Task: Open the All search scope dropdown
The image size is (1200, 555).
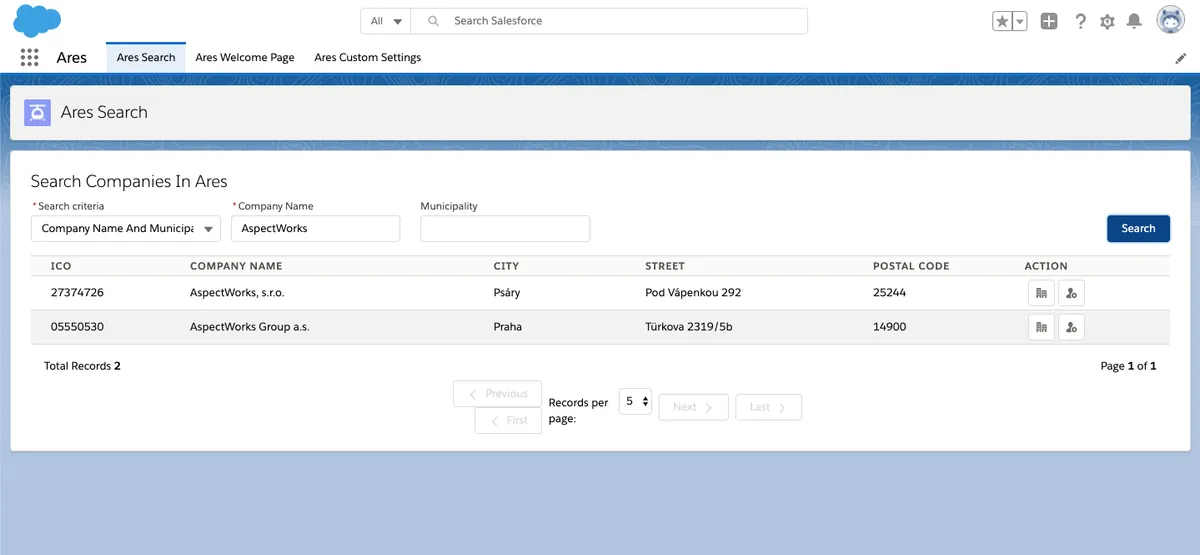Action: [x=386, y=21]
